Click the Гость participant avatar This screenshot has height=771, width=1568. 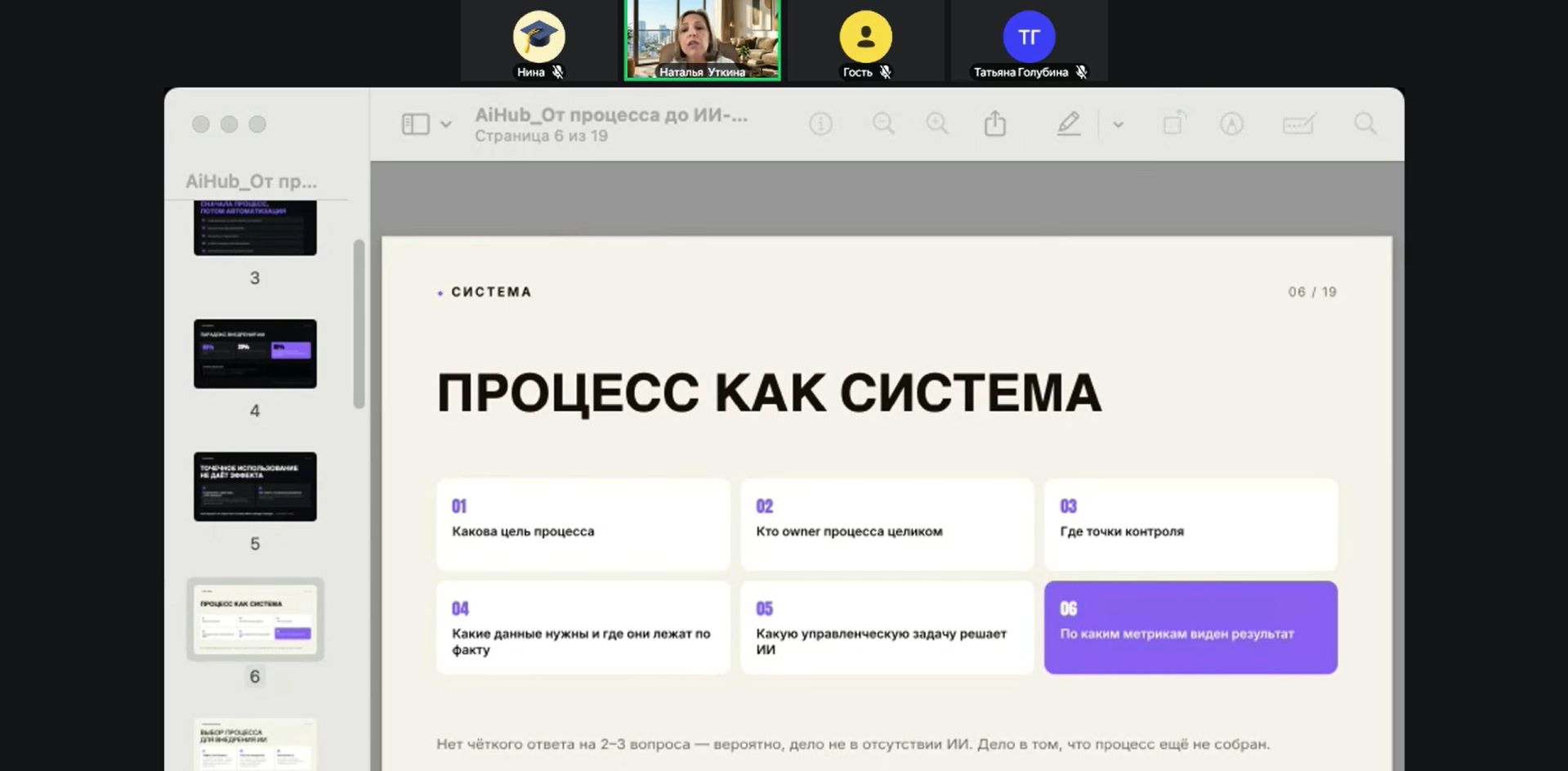click(865, 37)
